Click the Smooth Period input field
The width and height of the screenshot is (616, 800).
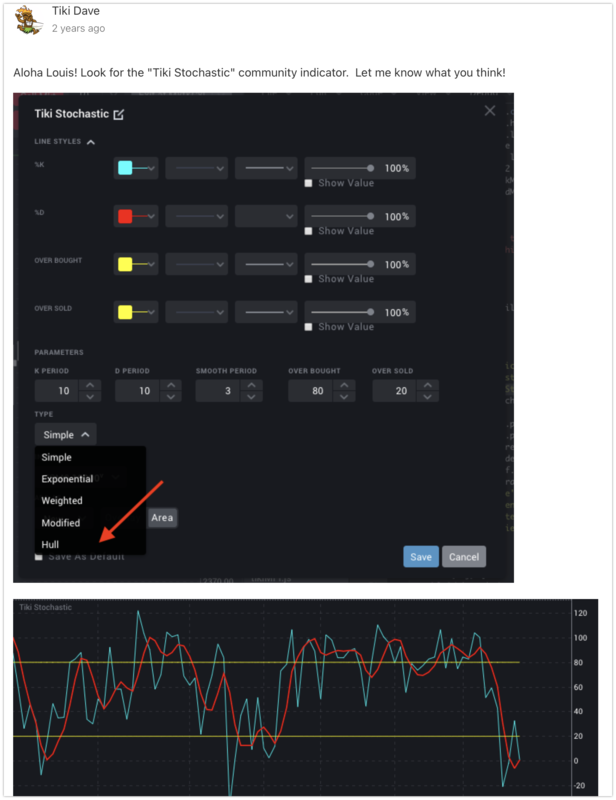[217, 391]
